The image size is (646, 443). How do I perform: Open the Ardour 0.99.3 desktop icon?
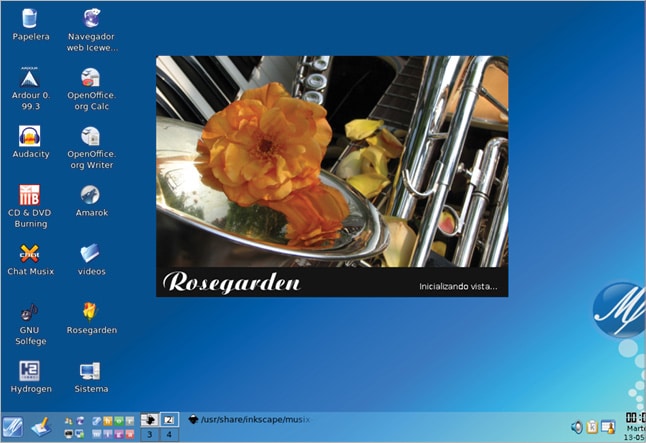[x=30, y=88]
